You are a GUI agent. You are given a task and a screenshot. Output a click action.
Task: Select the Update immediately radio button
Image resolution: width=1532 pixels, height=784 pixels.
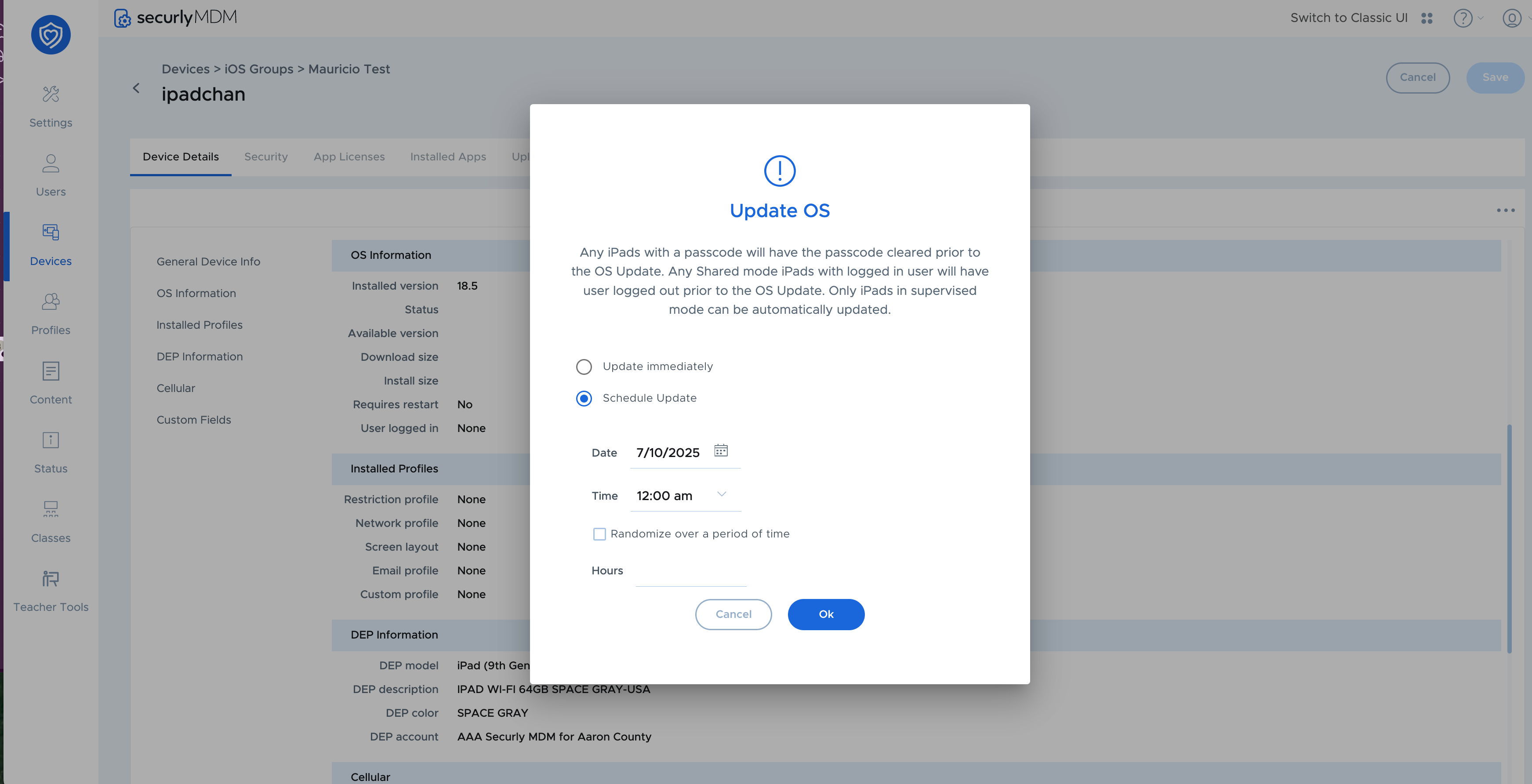(584, 367)
